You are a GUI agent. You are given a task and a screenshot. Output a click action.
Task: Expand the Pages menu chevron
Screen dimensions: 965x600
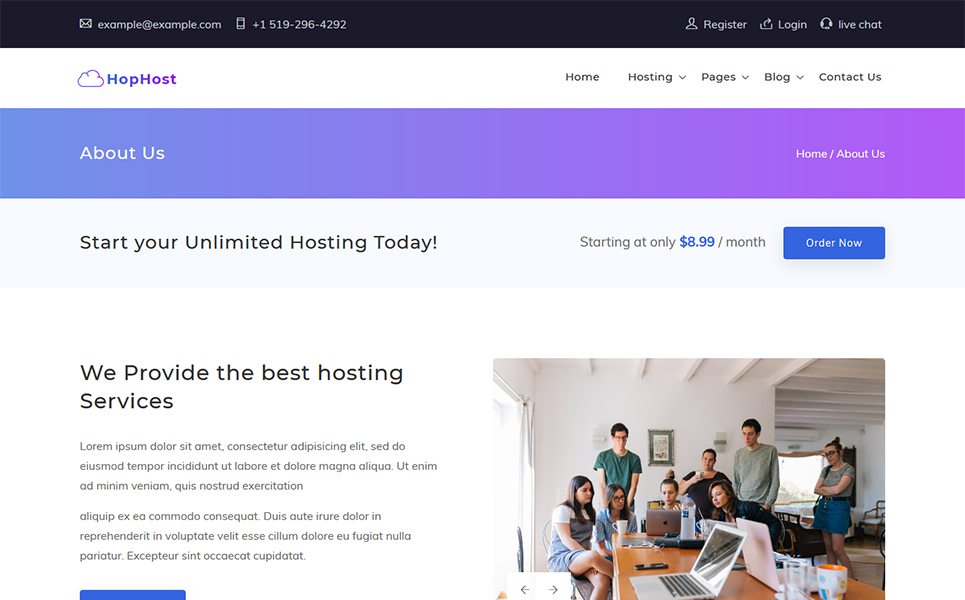[745, 78]
